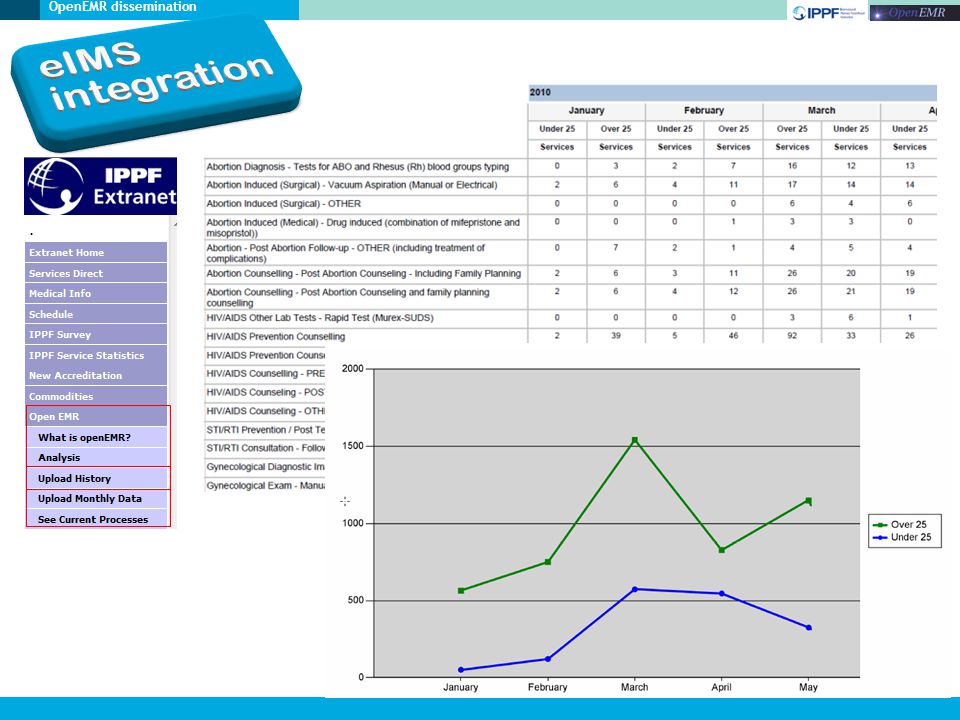Select 'Abortion Diagnosis - Tests for ABO' row label
960x720 pixels.
358,167
